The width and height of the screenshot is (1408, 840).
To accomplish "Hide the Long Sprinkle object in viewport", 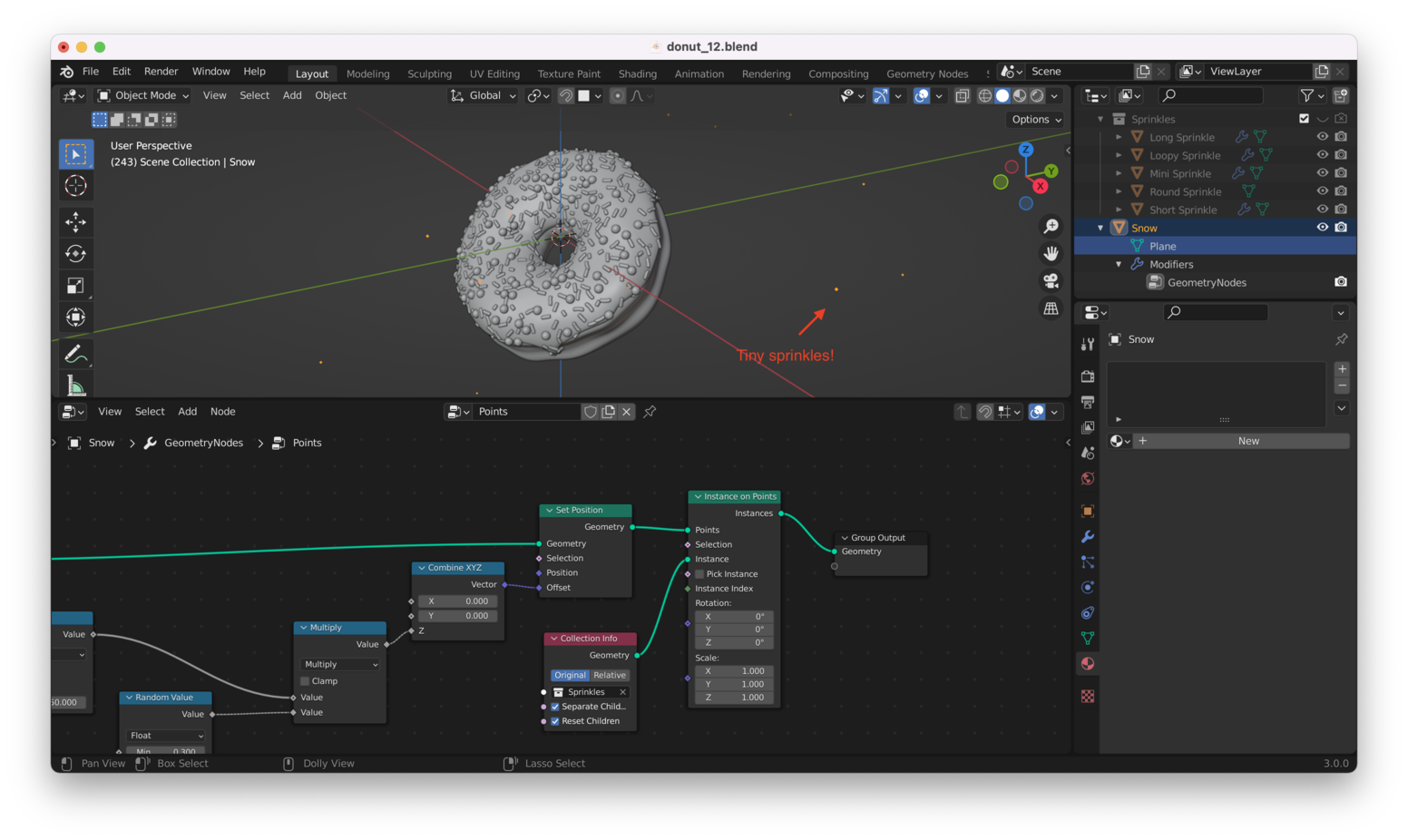I will coord(1322,137).
